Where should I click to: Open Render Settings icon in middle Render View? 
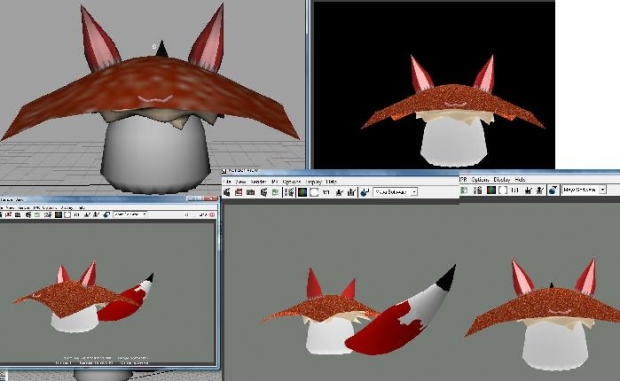pos(289,192)
